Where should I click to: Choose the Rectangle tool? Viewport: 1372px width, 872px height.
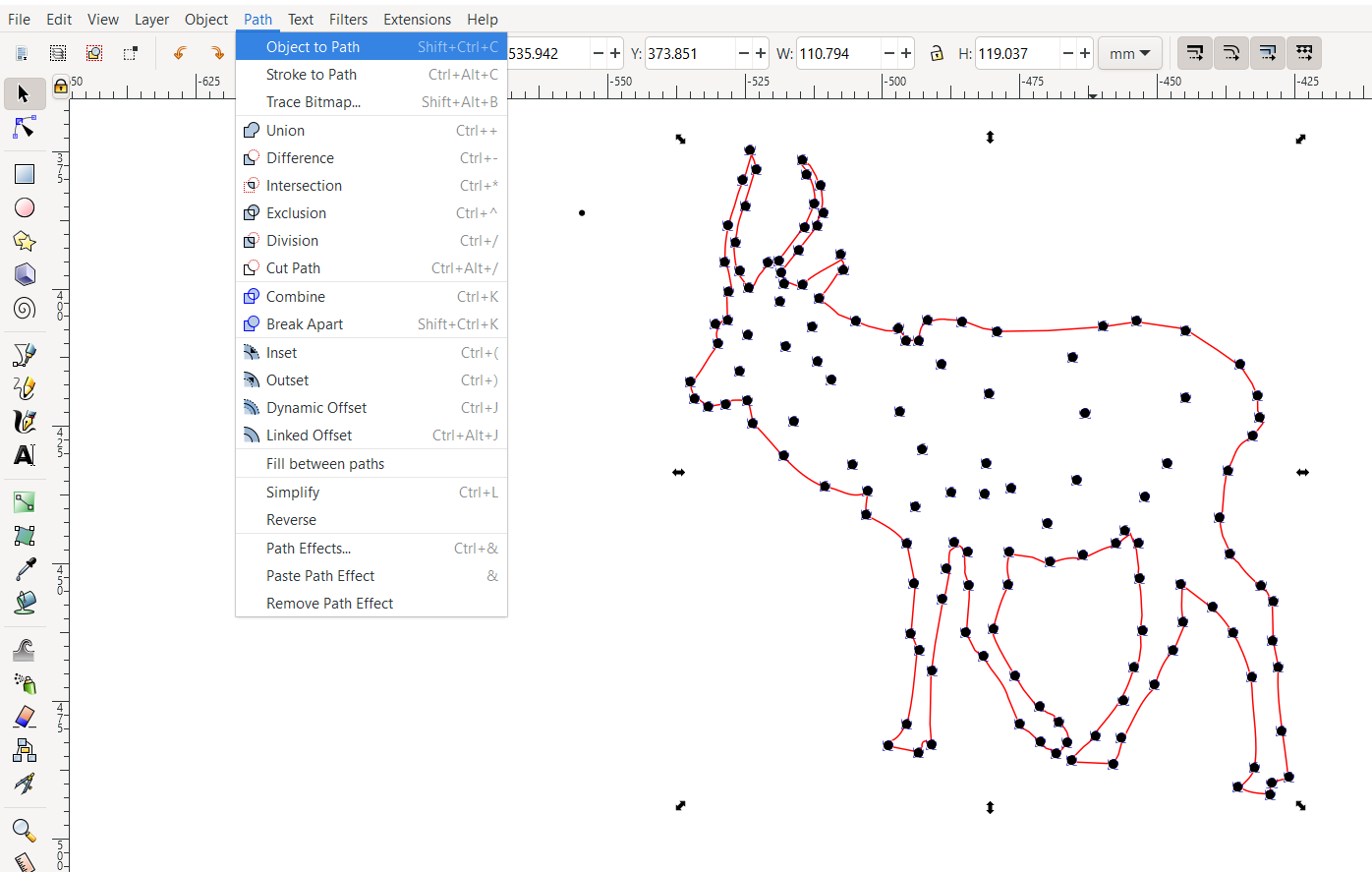coord(25,174)
